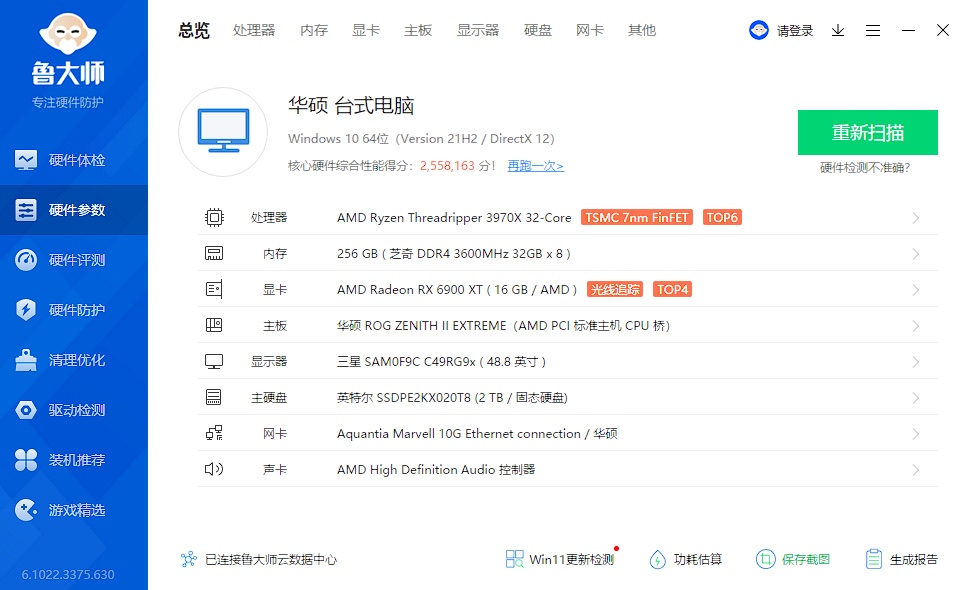Viewport: 962px width, 590px height.
Task: Click the 光线追踪 badge
Action: click(x=615, y=289)
